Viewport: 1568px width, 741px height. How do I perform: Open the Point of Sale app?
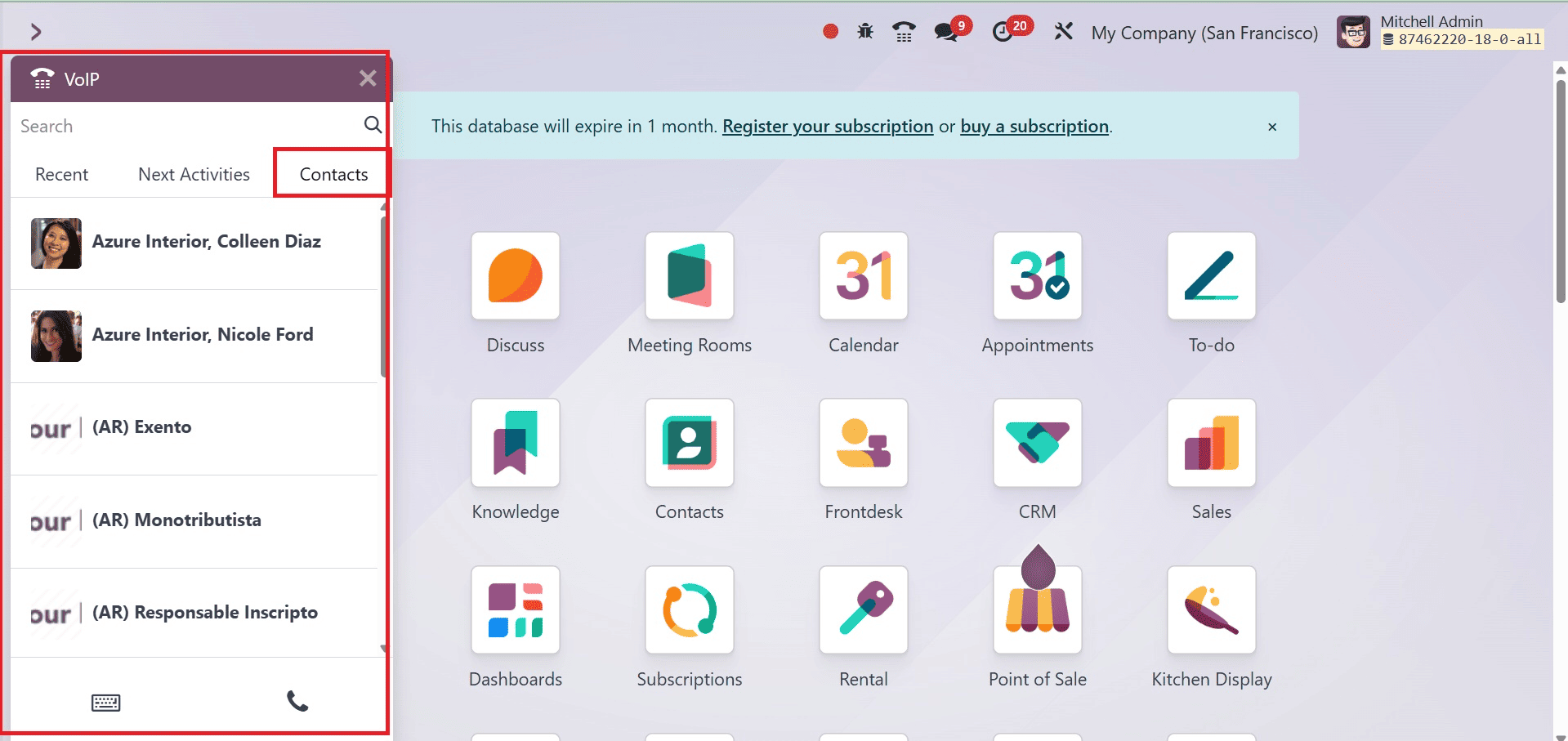tap(1037, 609)
